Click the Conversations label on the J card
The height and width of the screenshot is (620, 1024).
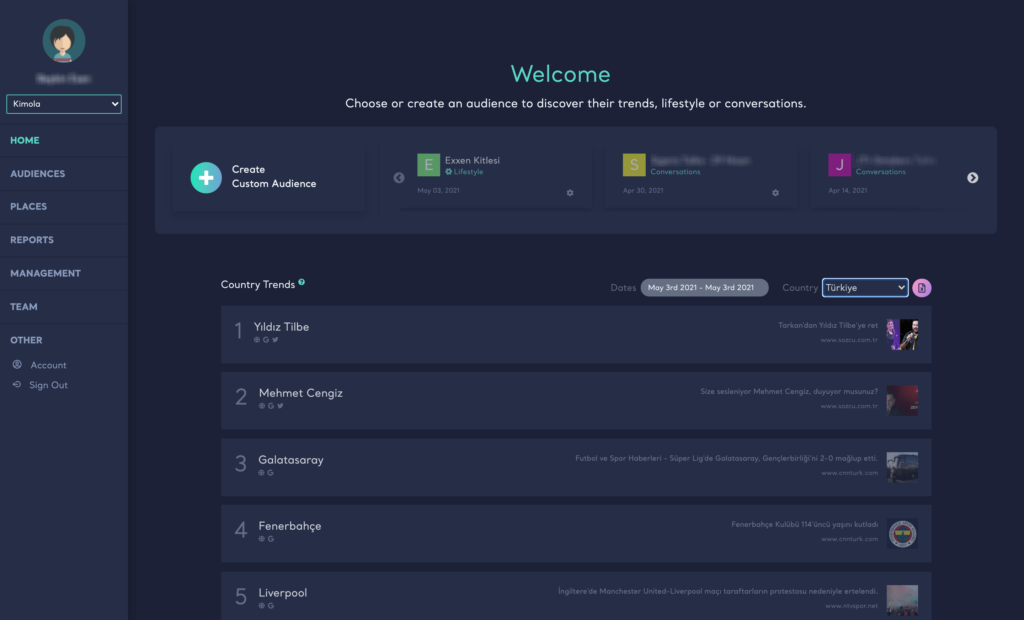point(880,172)
